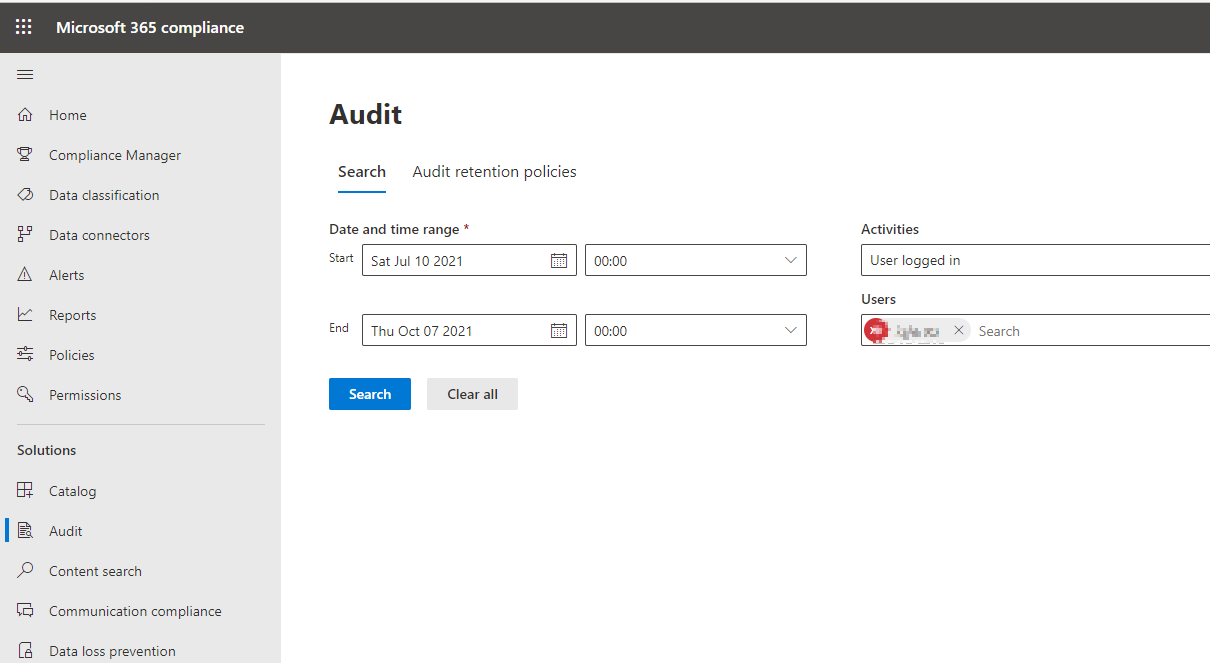Click Microsoft 365 compliance header title

(150, 27)
